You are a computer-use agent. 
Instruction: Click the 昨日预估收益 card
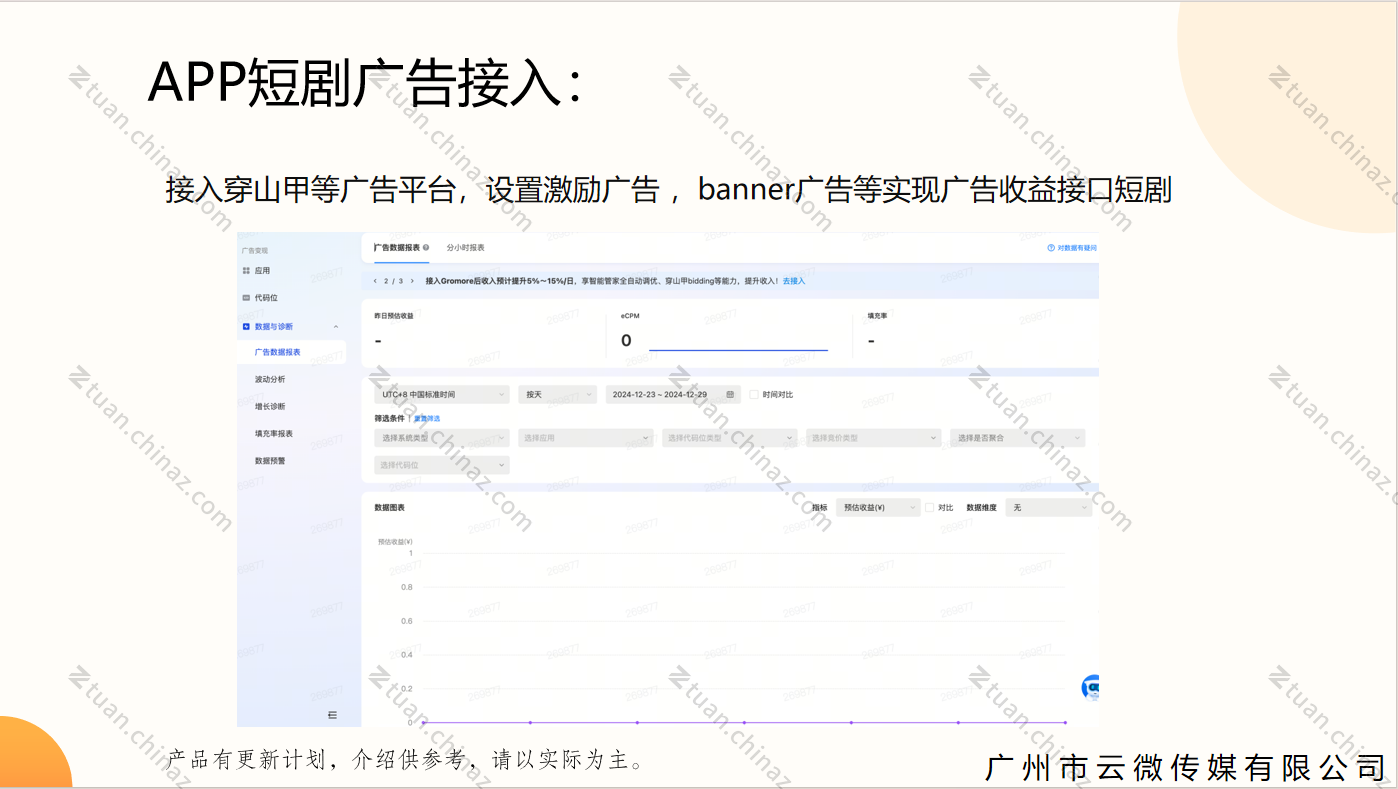pyautogui.click(x=484, y=332)
